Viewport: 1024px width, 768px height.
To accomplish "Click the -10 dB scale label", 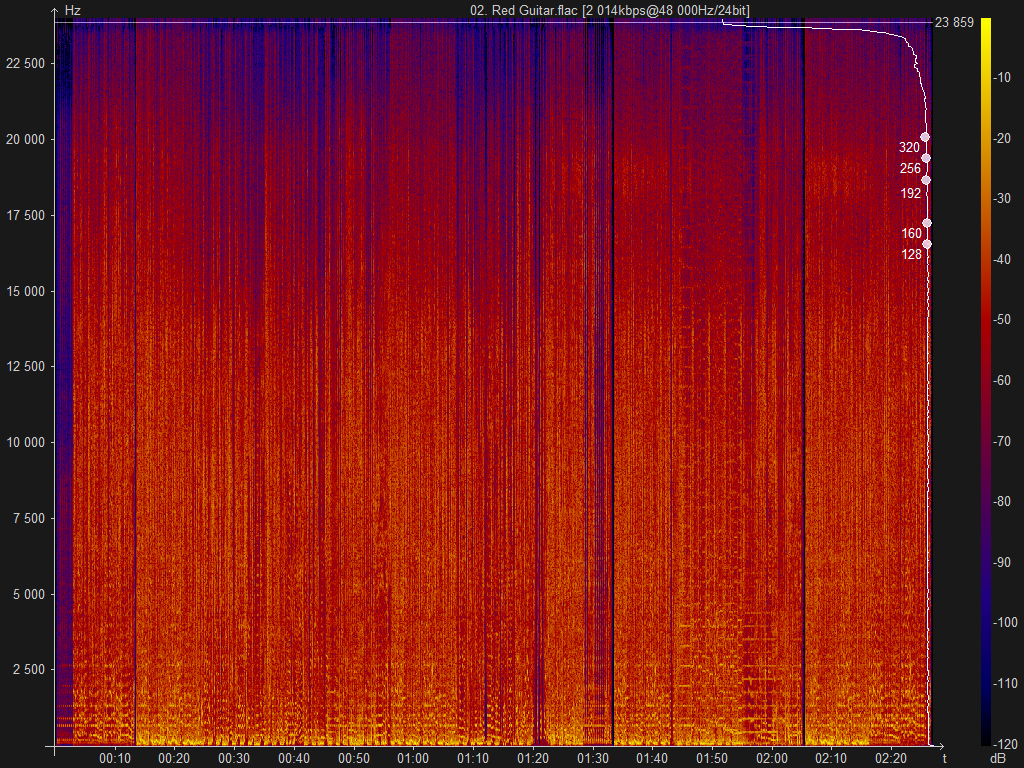I will coord(1002,78).
